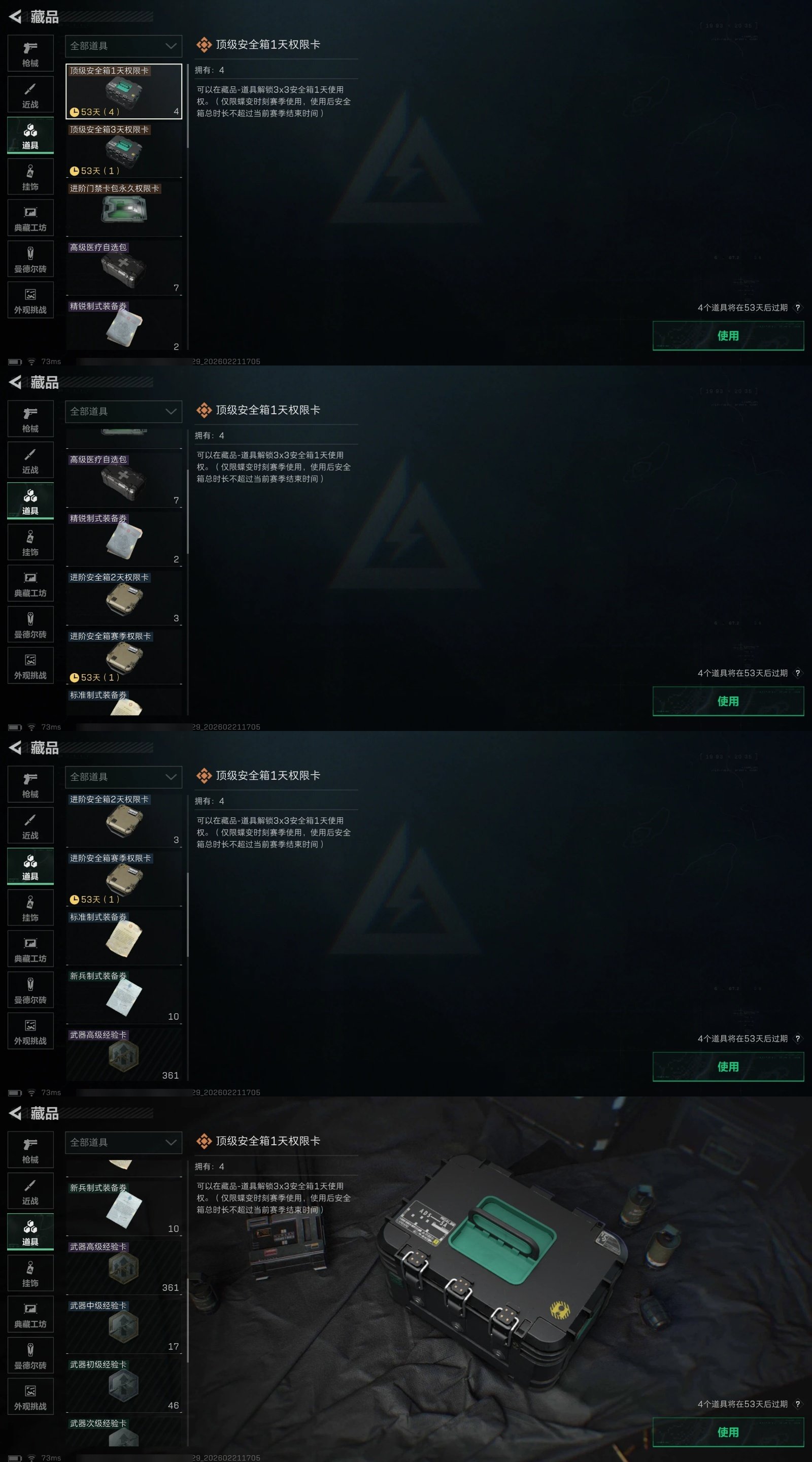Select the 进阶门禁卡包永久权限卡 item
Image resolution: width=812 pixels, height=1462 pixels.
(x=124, y=209)
